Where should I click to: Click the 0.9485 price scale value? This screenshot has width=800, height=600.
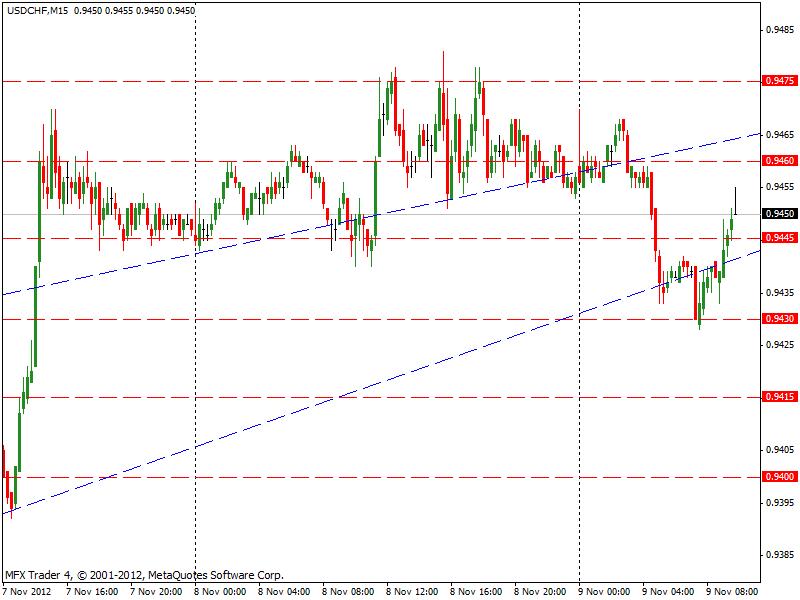coord(780,30)
